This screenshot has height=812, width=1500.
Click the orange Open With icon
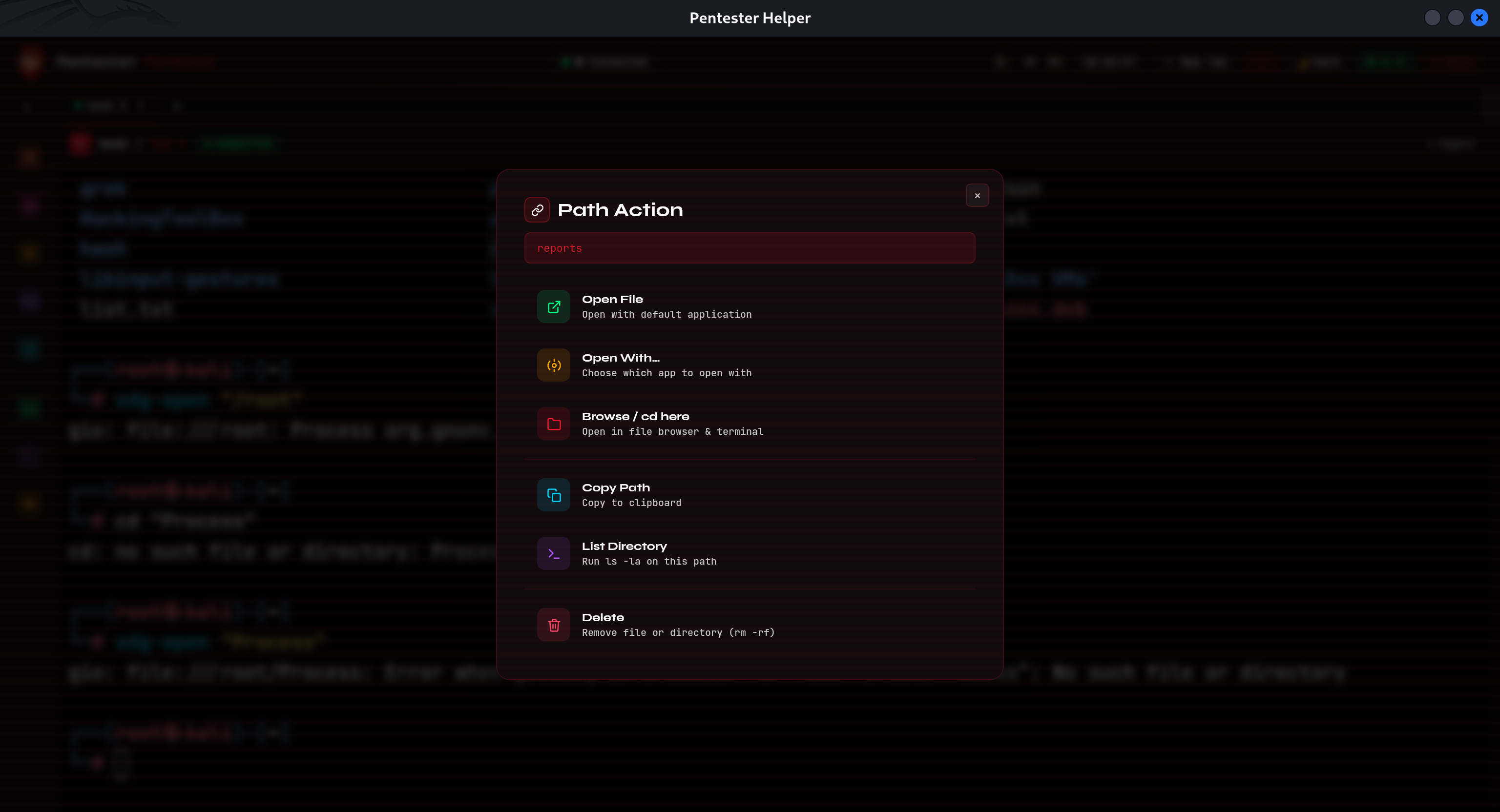[x=553, y=365]
